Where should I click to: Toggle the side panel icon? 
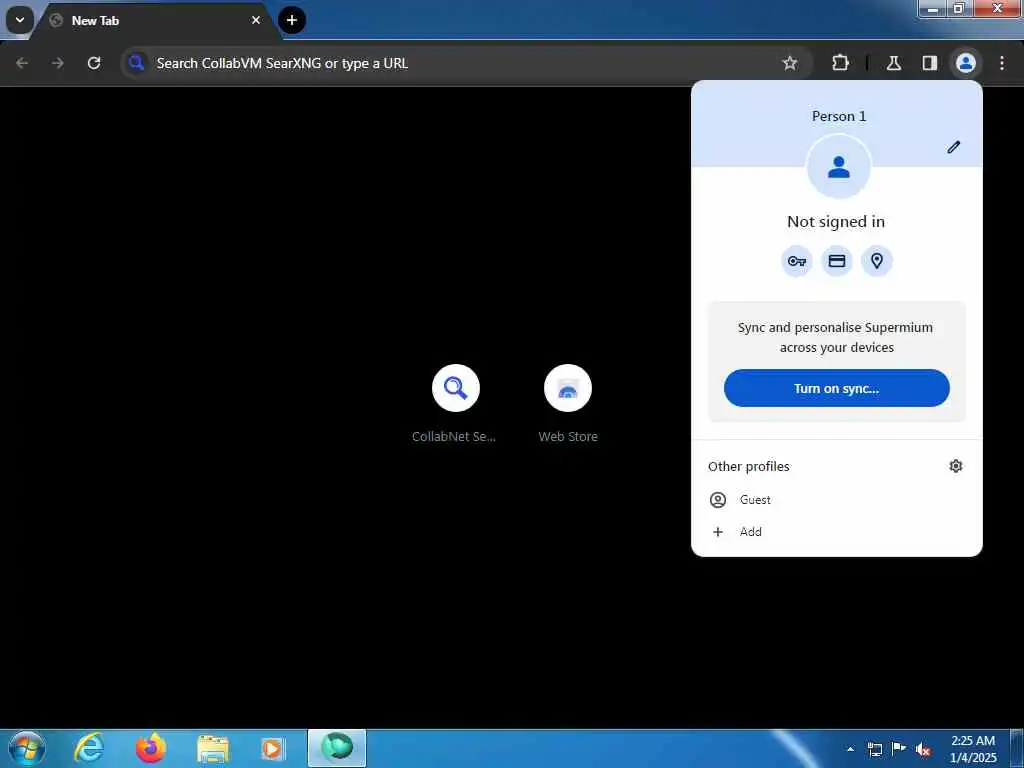(x=929, y=63)
